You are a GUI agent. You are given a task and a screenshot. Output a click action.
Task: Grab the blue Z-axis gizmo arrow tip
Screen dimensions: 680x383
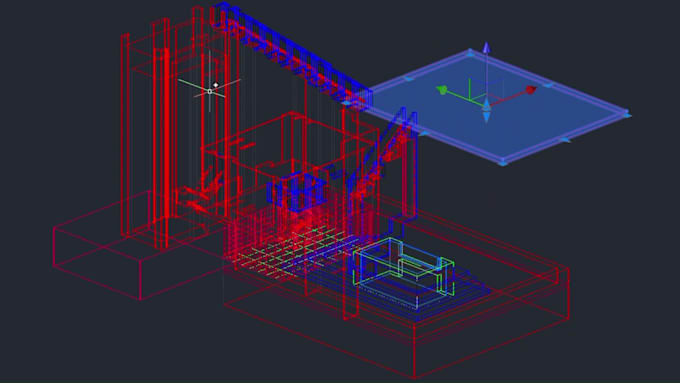[x=487, y=47]
